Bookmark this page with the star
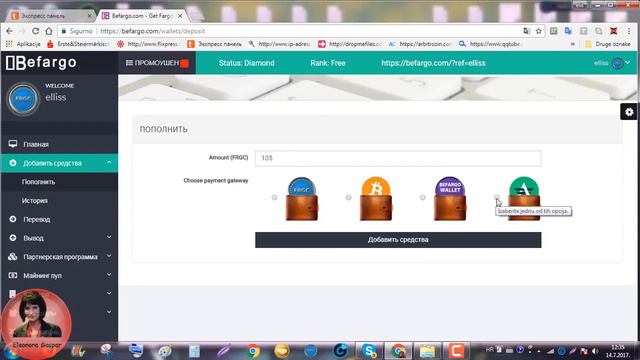The image size is (640, 360). pos(539,31)
